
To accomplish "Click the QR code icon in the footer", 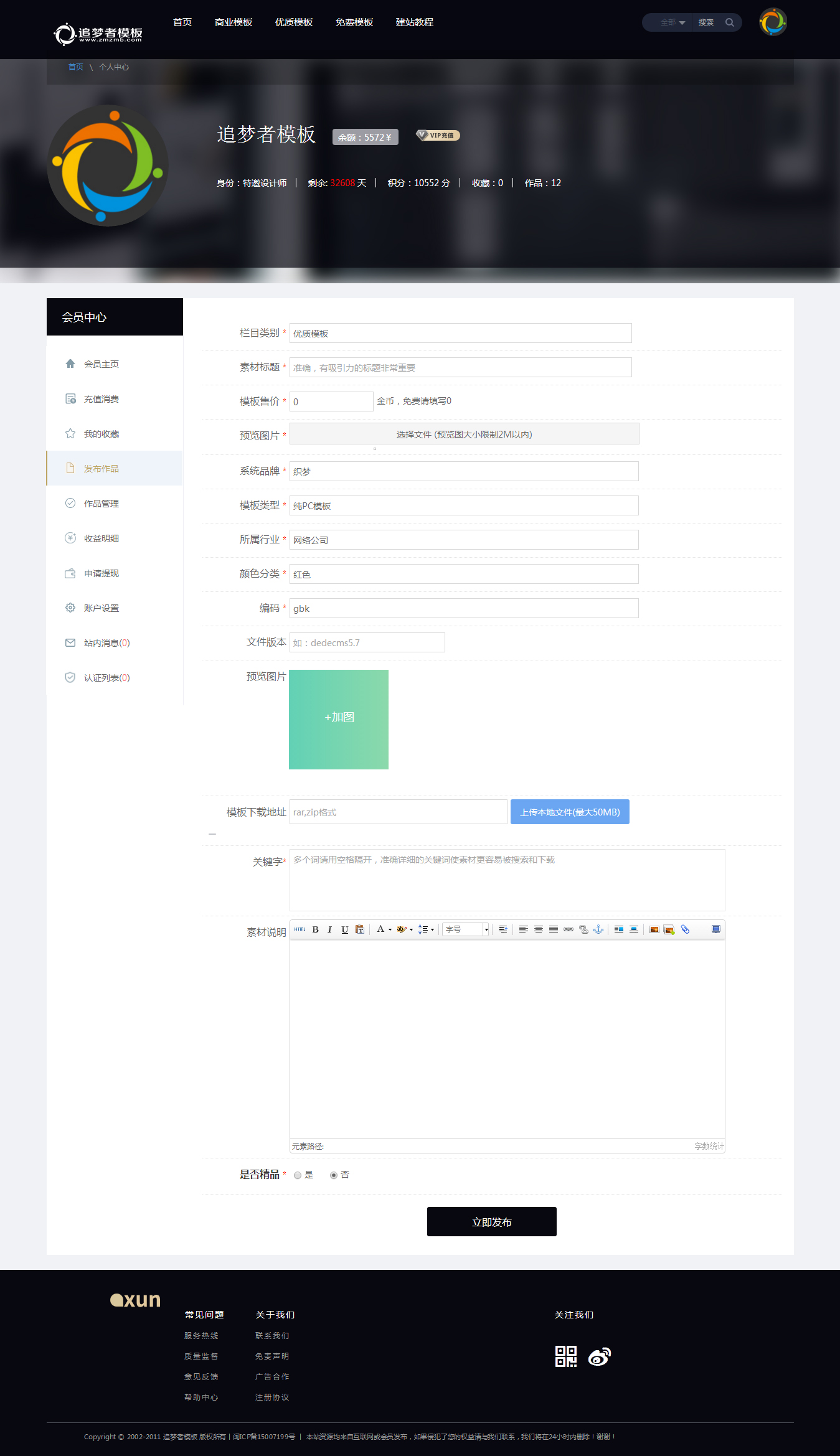I will point(565,1356).
